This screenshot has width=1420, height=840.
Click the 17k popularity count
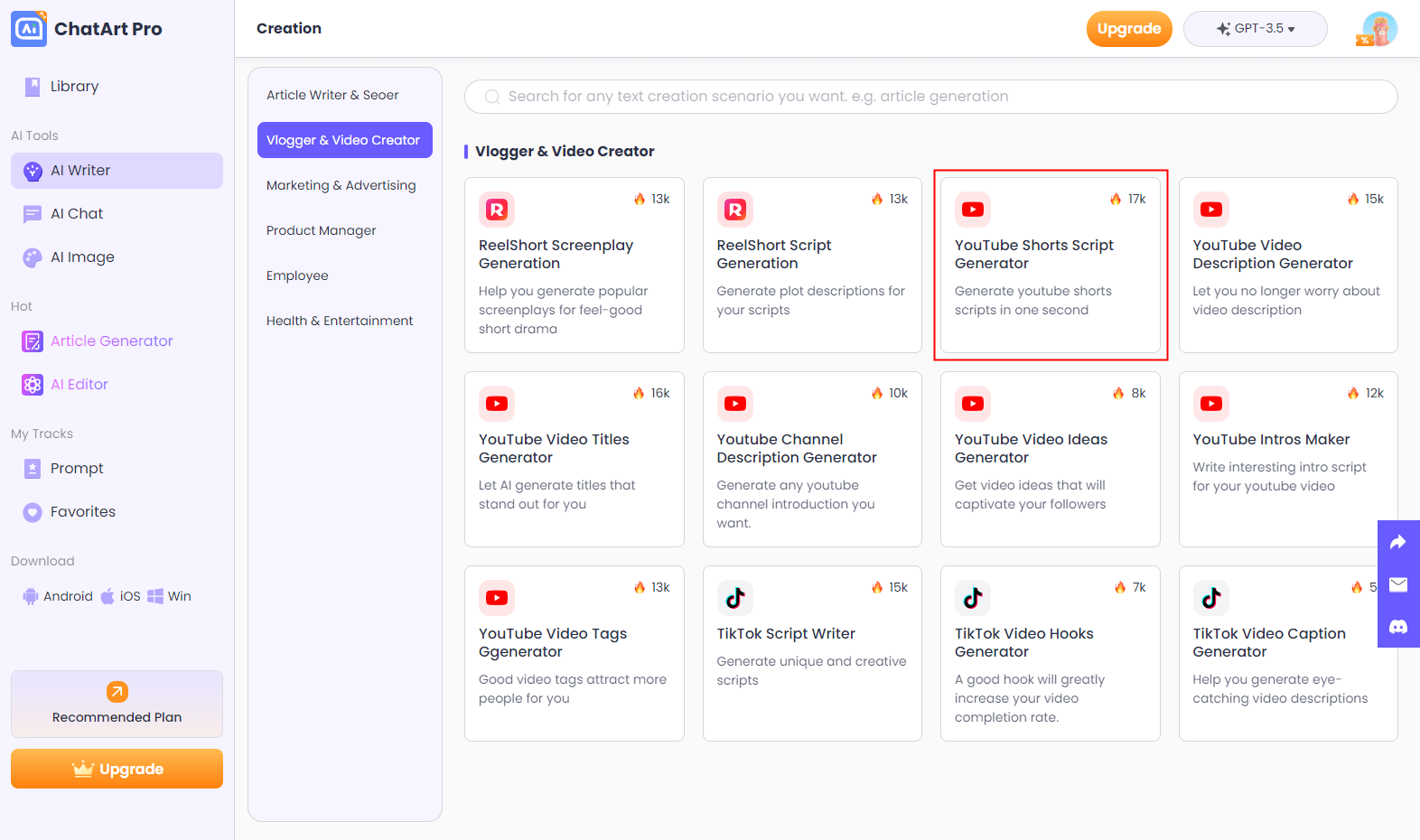(1137, 199)
